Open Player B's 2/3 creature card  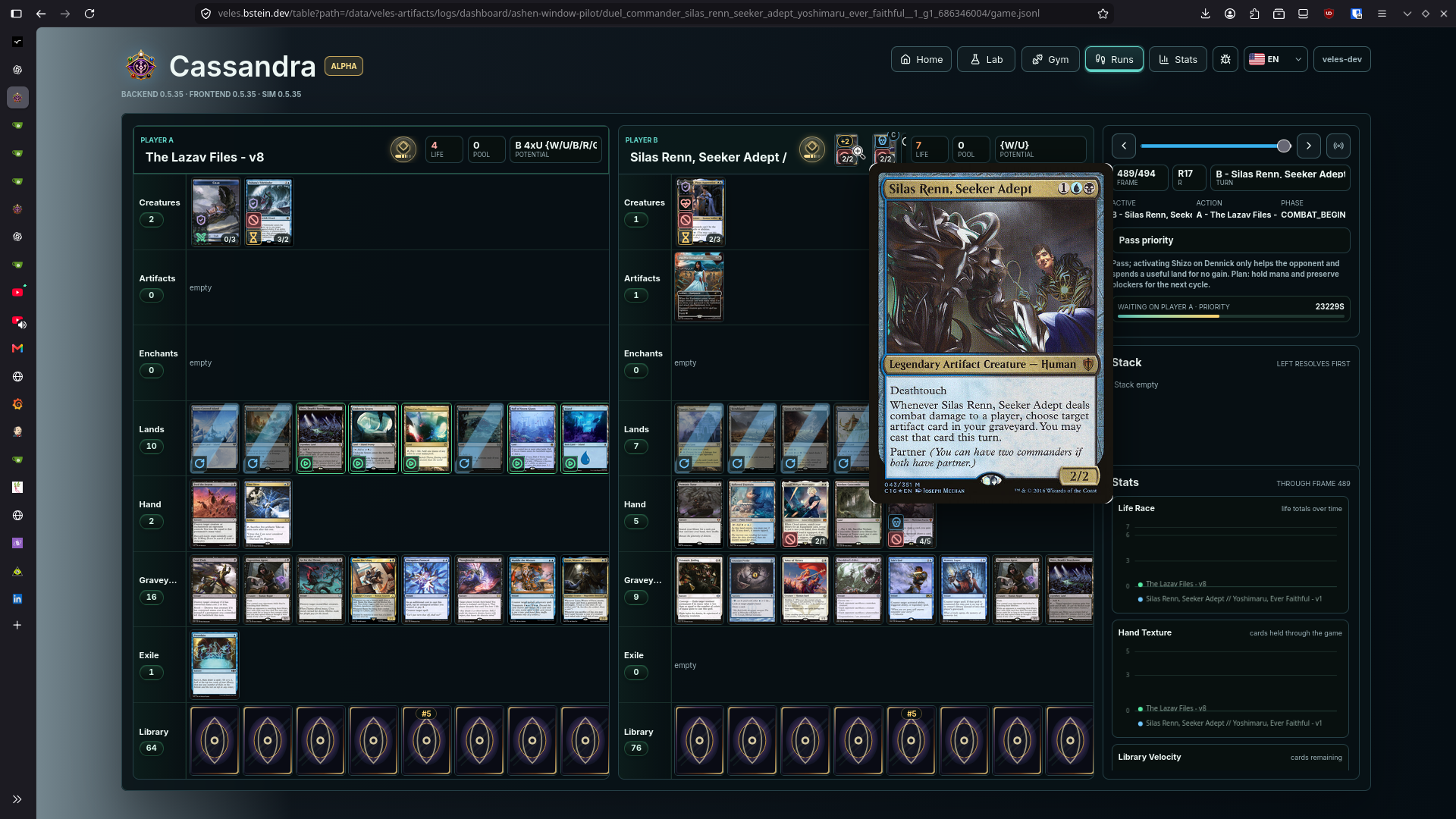pos(700,212)
